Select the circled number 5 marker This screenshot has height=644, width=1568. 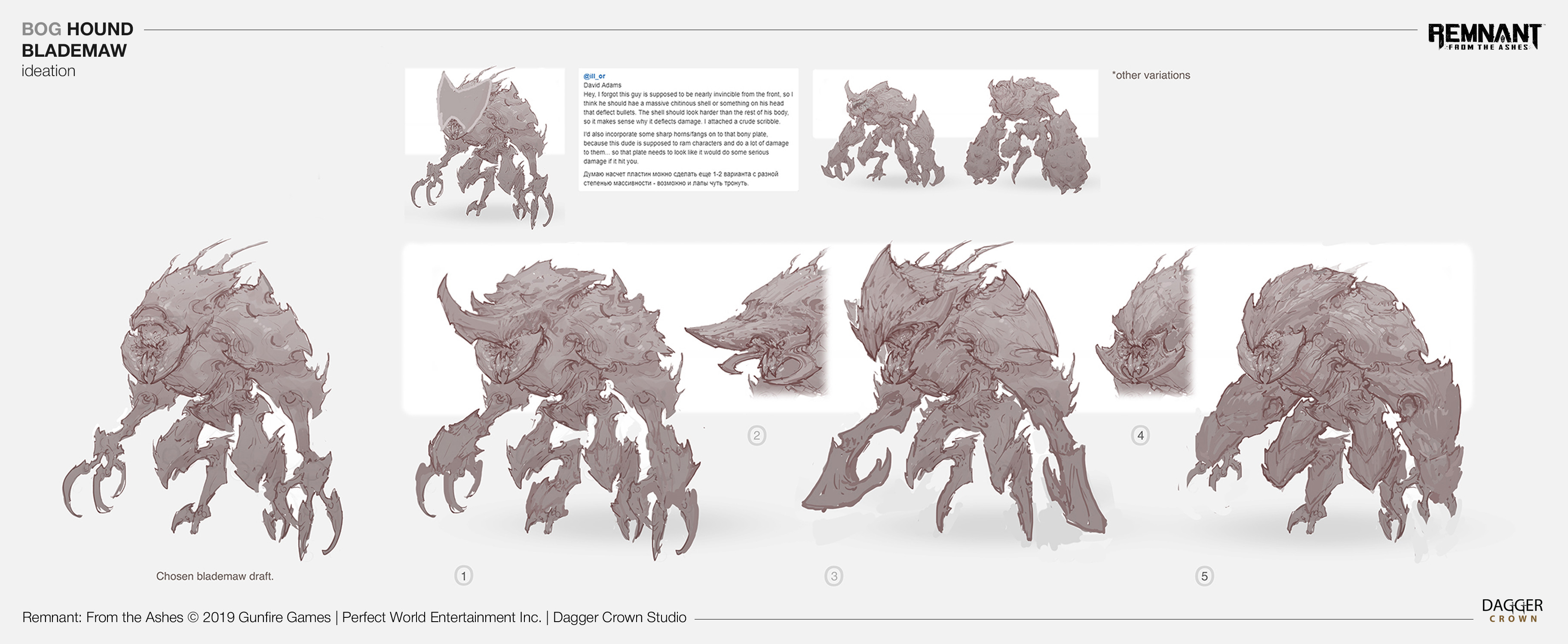click(1205, 576)
